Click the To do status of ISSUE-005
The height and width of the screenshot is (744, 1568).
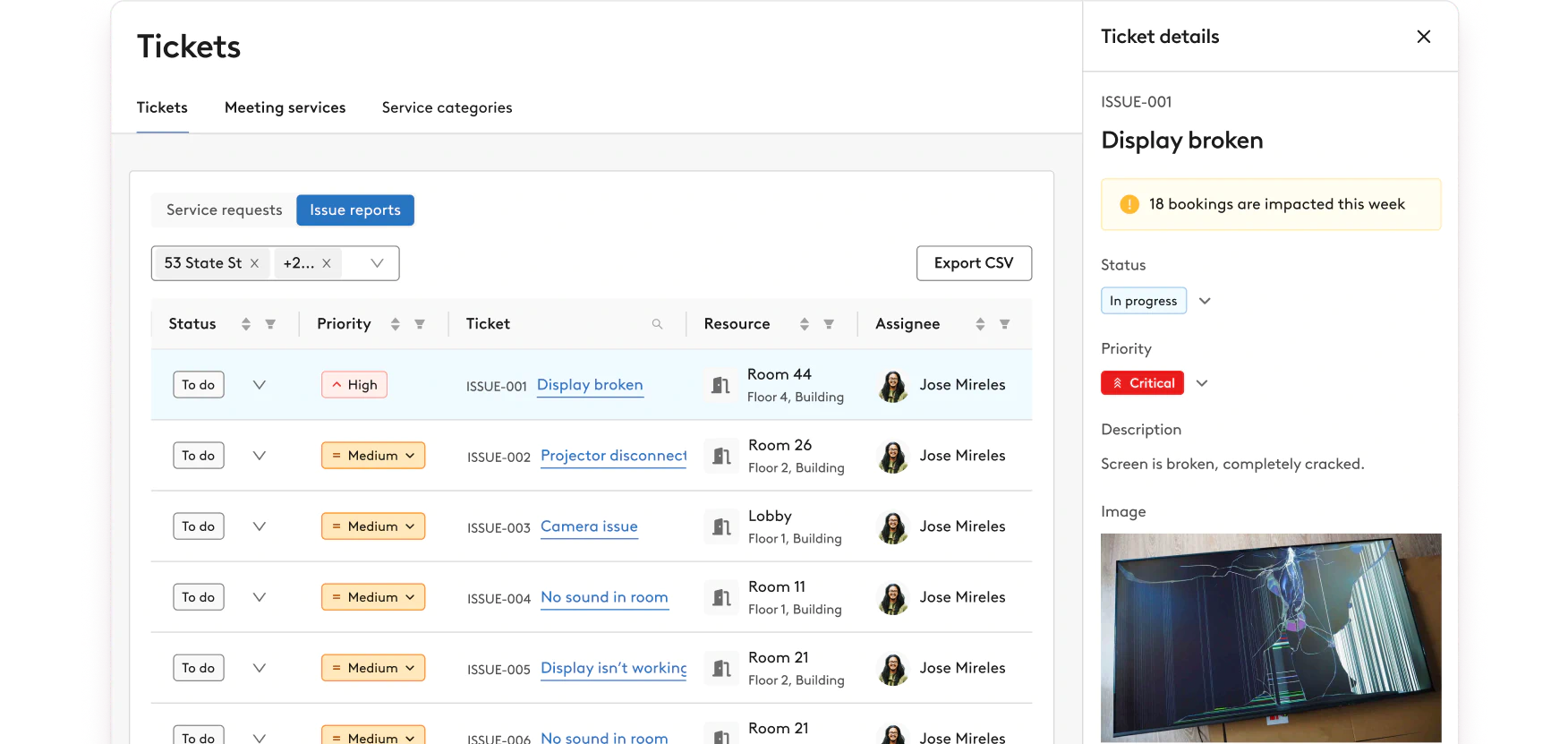(x=199, y=668)
